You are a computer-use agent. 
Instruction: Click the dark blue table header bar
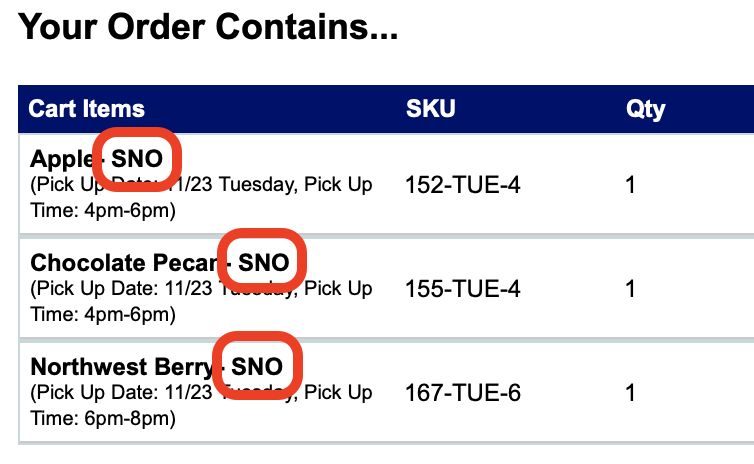[540, 109]
